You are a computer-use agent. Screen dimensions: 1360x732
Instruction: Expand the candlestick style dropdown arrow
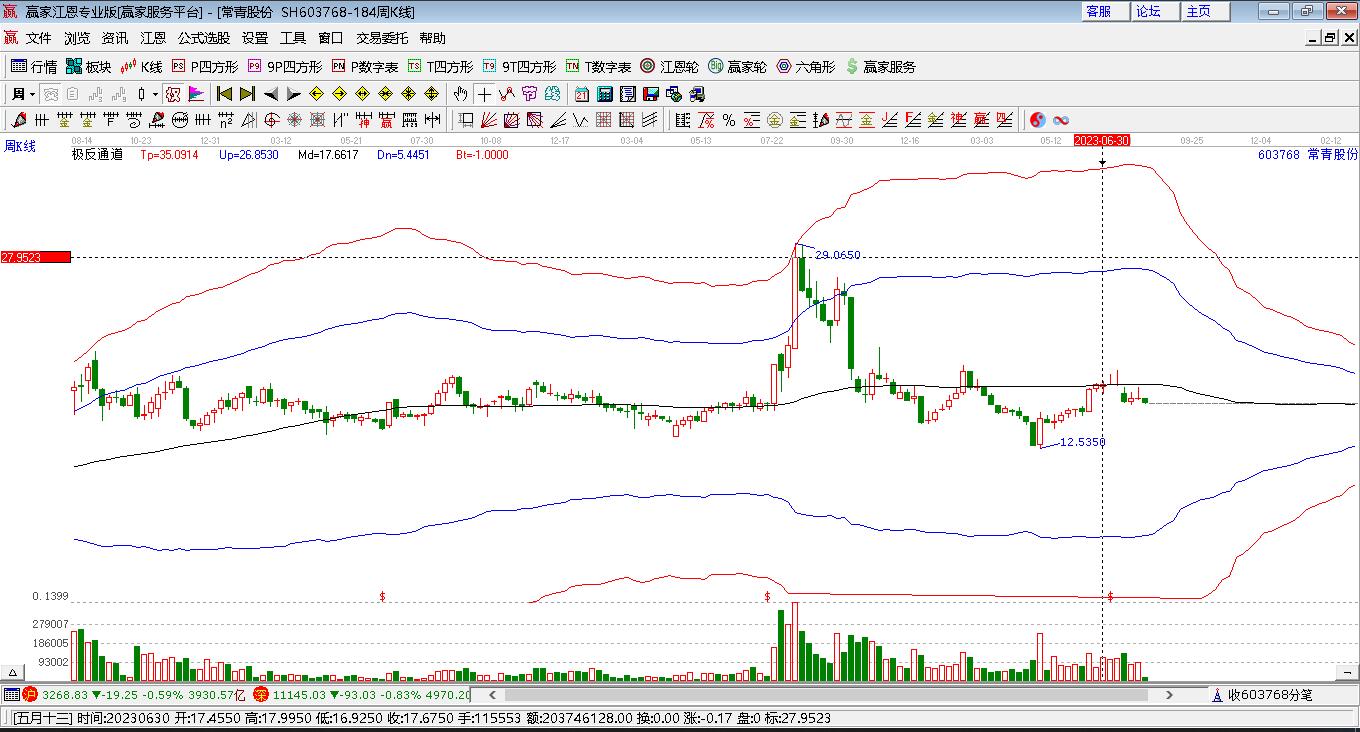(x=155, y=94)
